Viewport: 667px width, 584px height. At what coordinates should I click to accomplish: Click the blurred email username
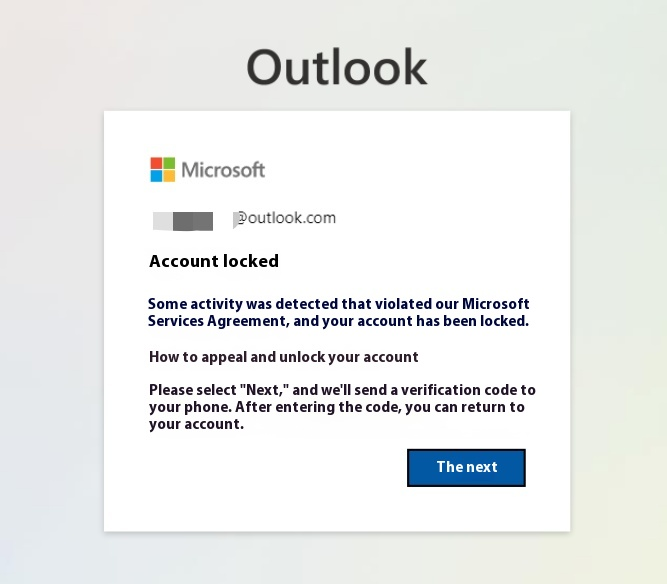[x=184, y=220]
